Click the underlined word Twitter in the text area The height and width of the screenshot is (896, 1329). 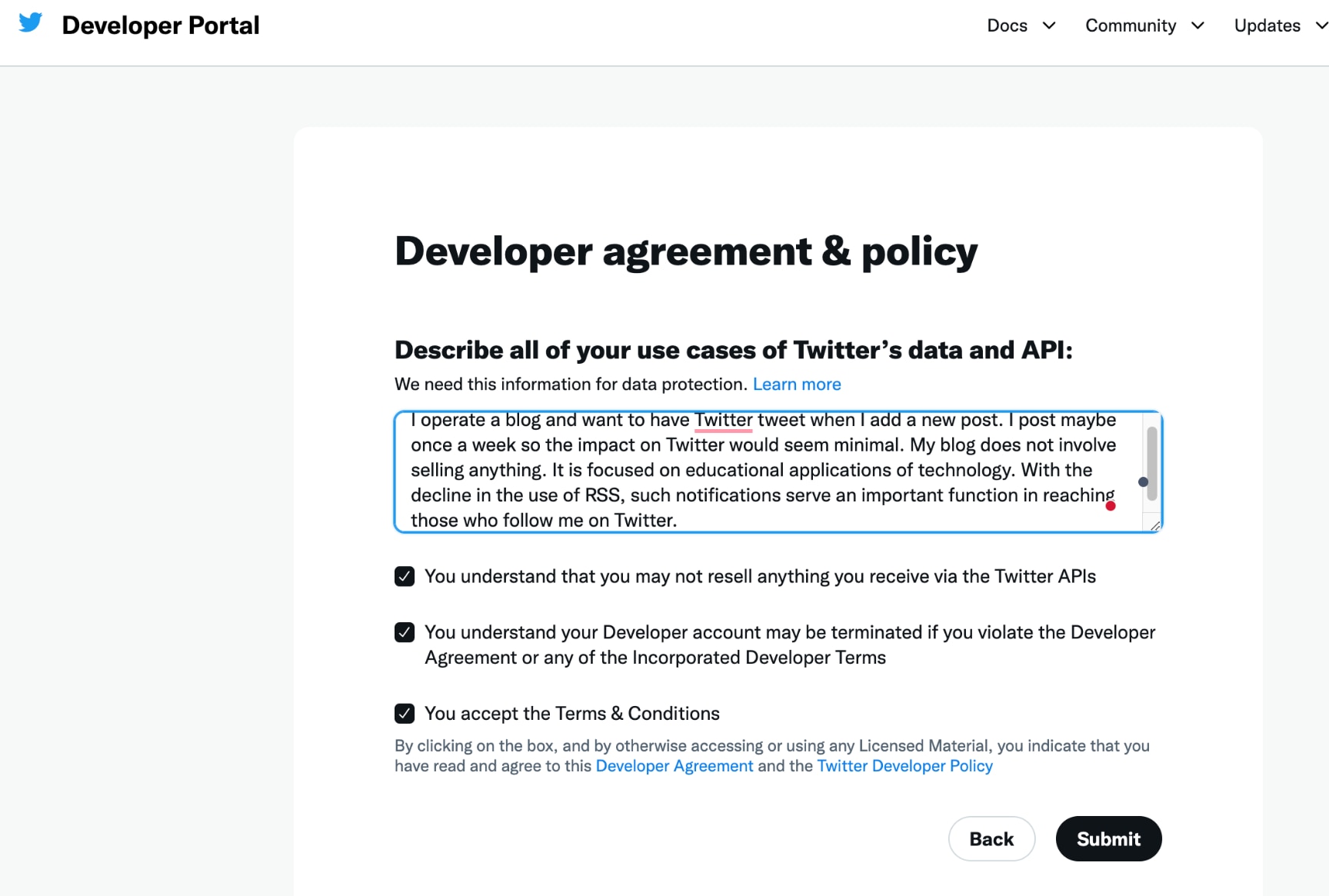point(723,420)
